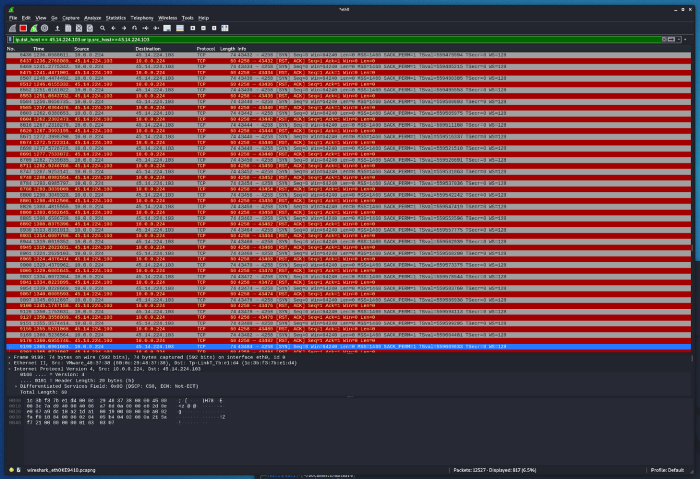Click the packet list vertical scrollbar
The height and width of the screenshot is (479, 700).
coord(693,201)
